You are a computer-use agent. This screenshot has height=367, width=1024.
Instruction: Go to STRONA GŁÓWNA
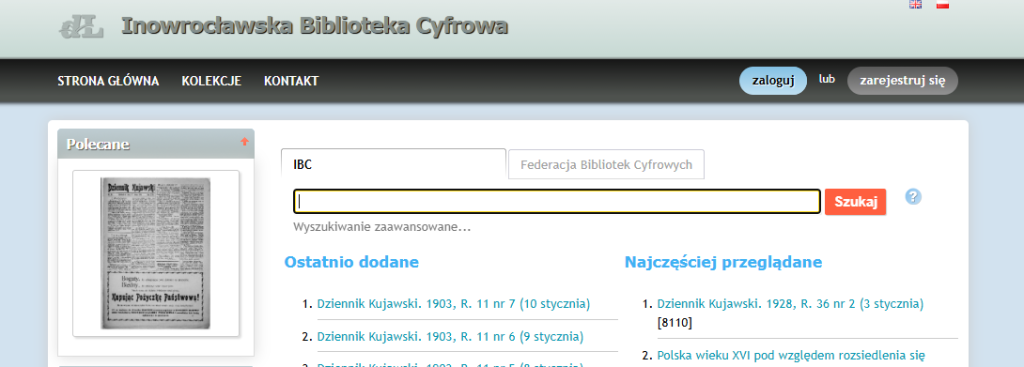point(108,81)
